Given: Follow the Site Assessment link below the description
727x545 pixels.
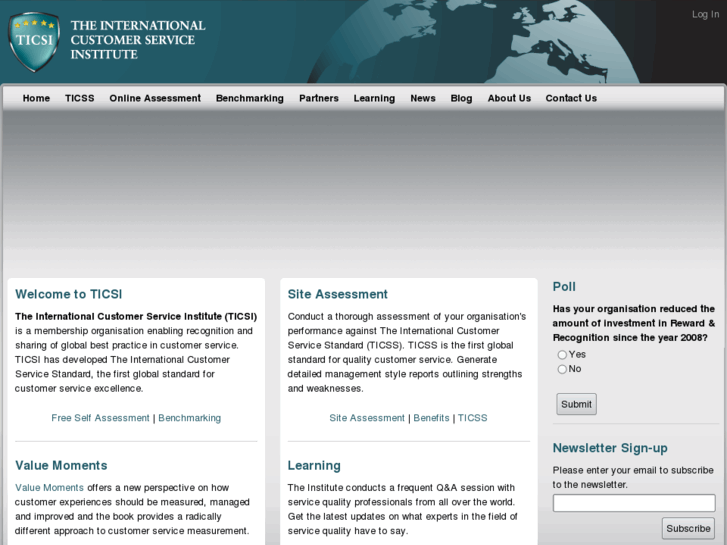Looking at the screenshot, I should point(367,418).
